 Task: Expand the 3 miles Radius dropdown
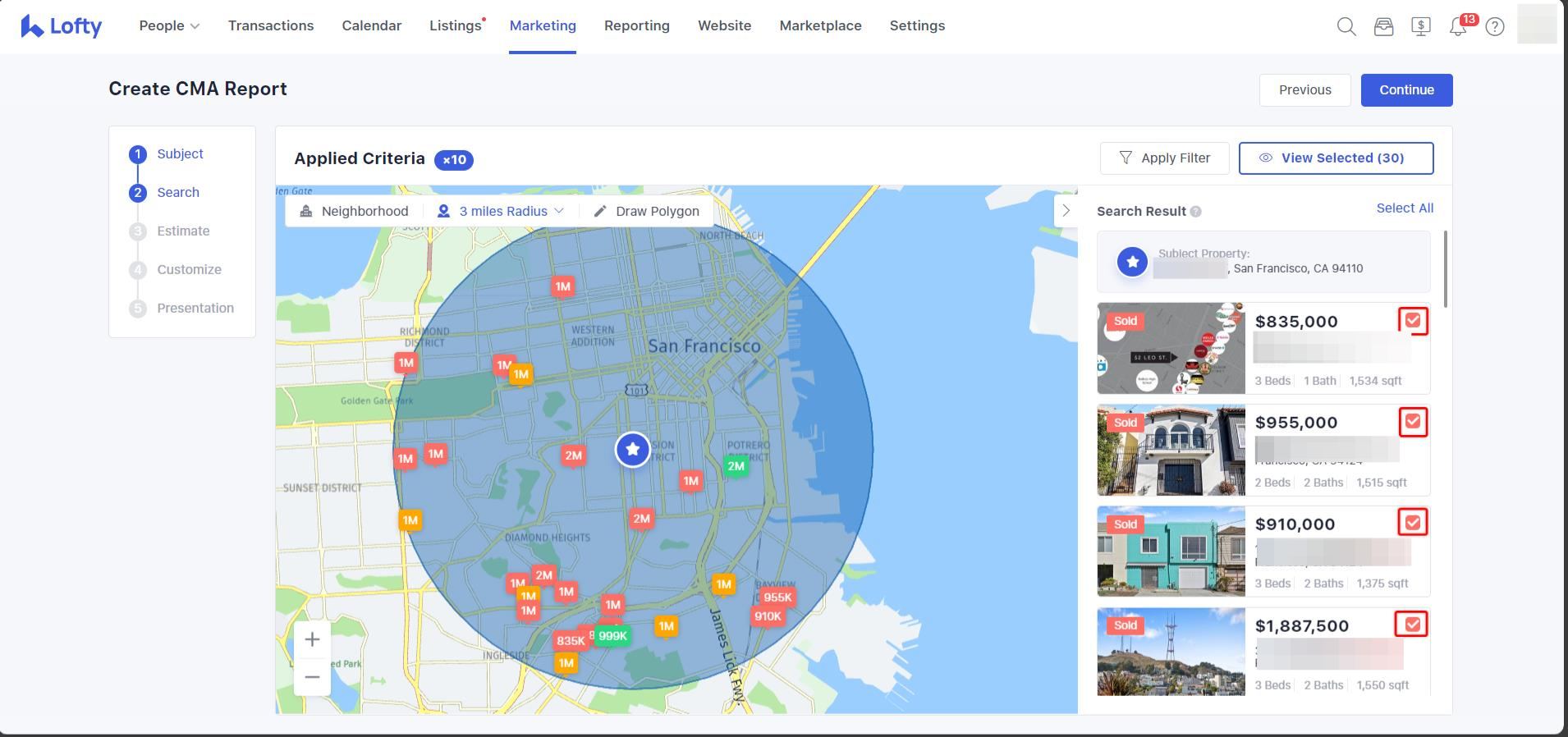coord(502,211)
